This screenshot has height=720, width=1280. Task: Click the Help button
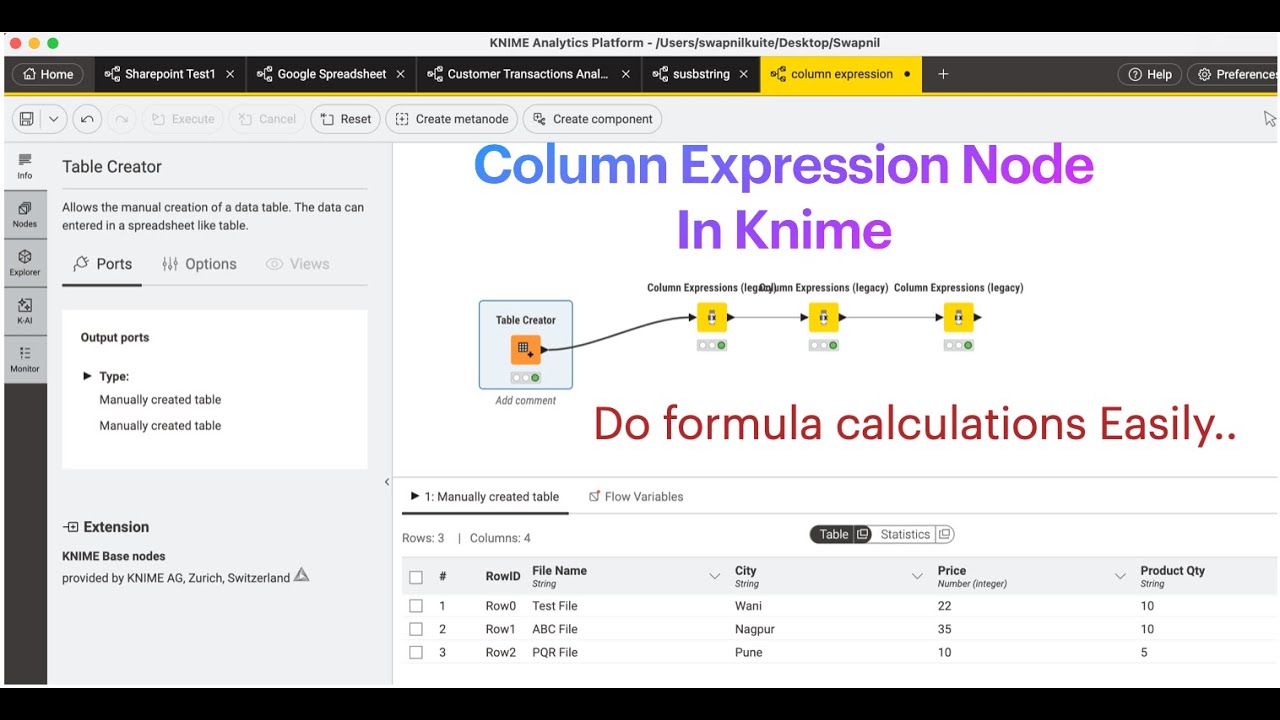[x=1150, y=74]
